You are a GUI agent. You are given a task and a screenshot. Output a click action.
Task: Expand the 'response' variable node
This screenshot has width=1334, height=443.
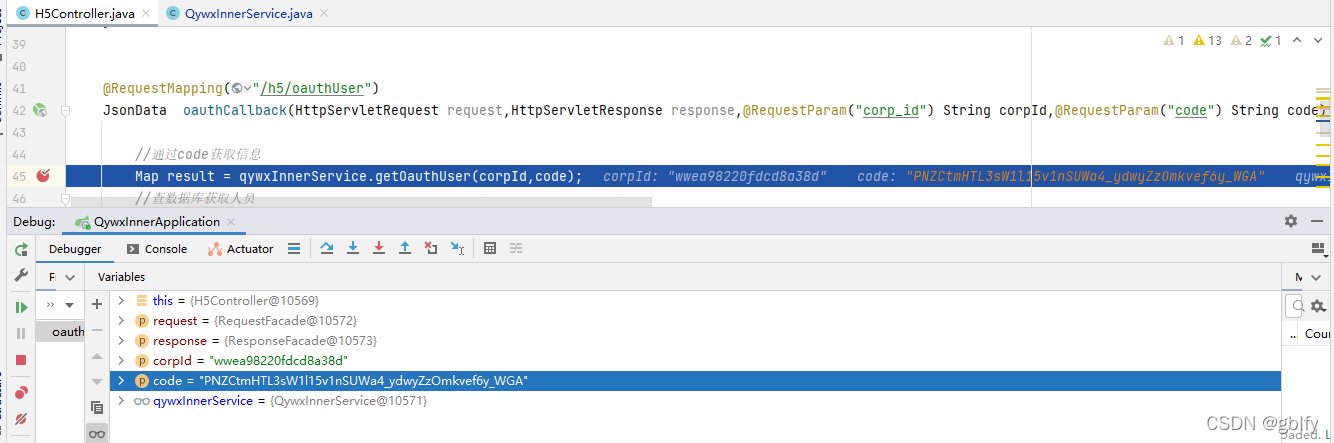pos(122,341)
